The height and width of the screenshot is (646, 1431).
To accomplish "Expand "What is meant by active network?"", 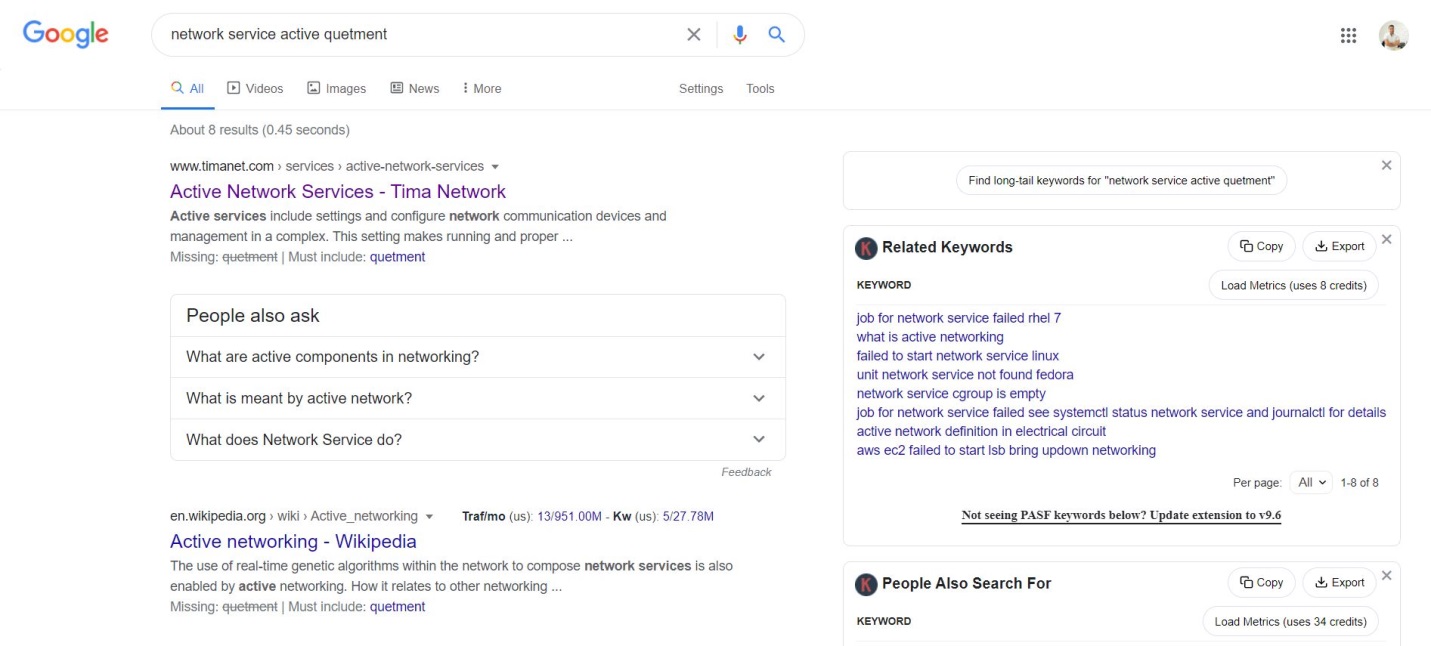I will (x=758, y=398).
